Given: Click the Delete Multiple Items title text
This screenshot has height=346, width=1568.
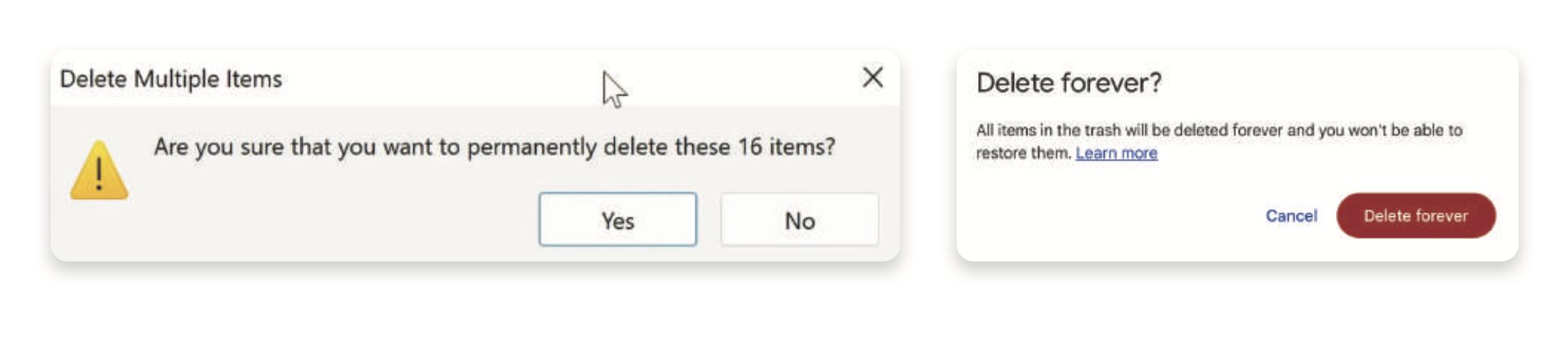Looking at the screenshot, I should click(x=171, y=78).
